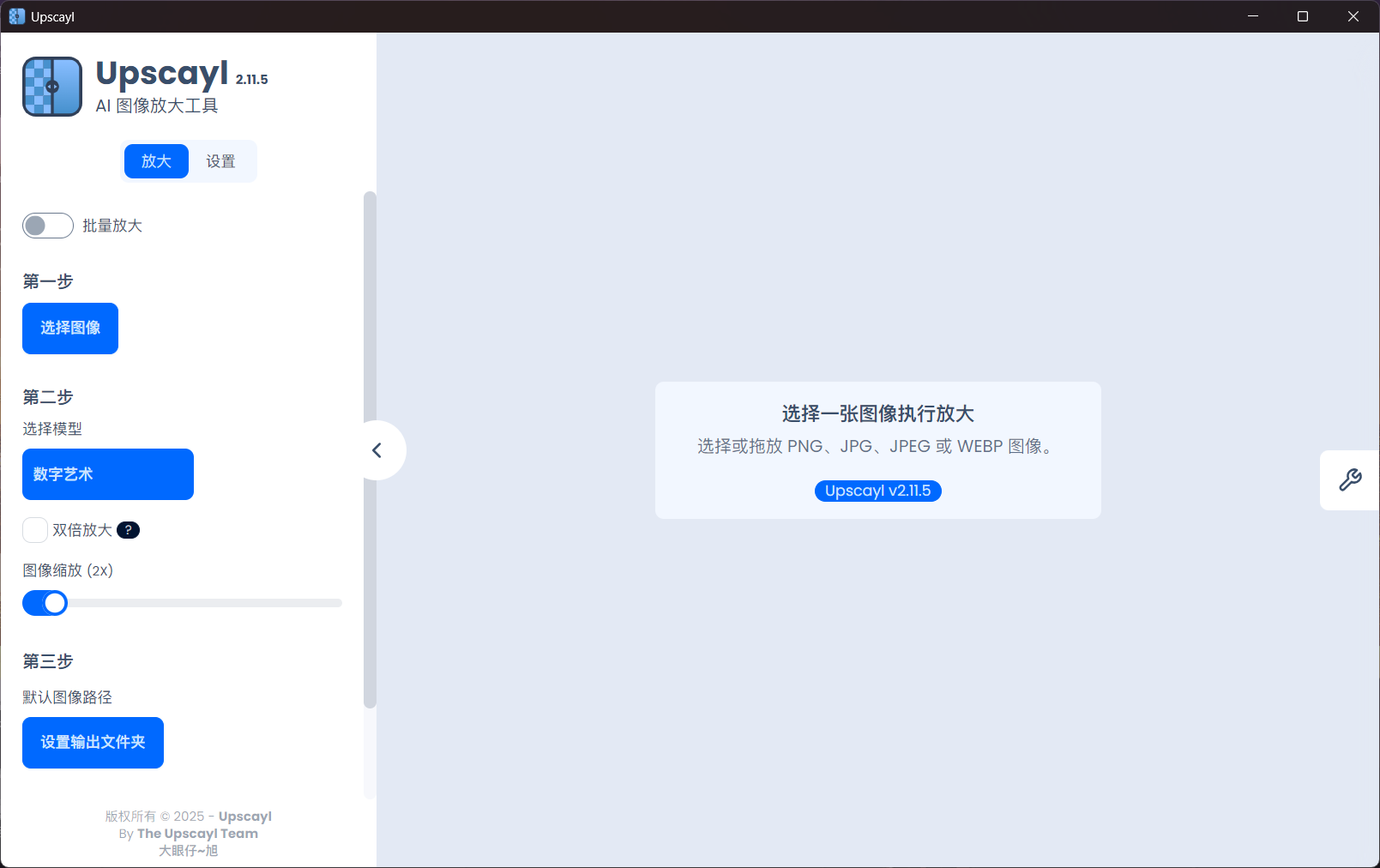Collapse the sidebar with the chevron arrow
The width and height of the screenshot is (1380, 868).
(x=377, y=450)
